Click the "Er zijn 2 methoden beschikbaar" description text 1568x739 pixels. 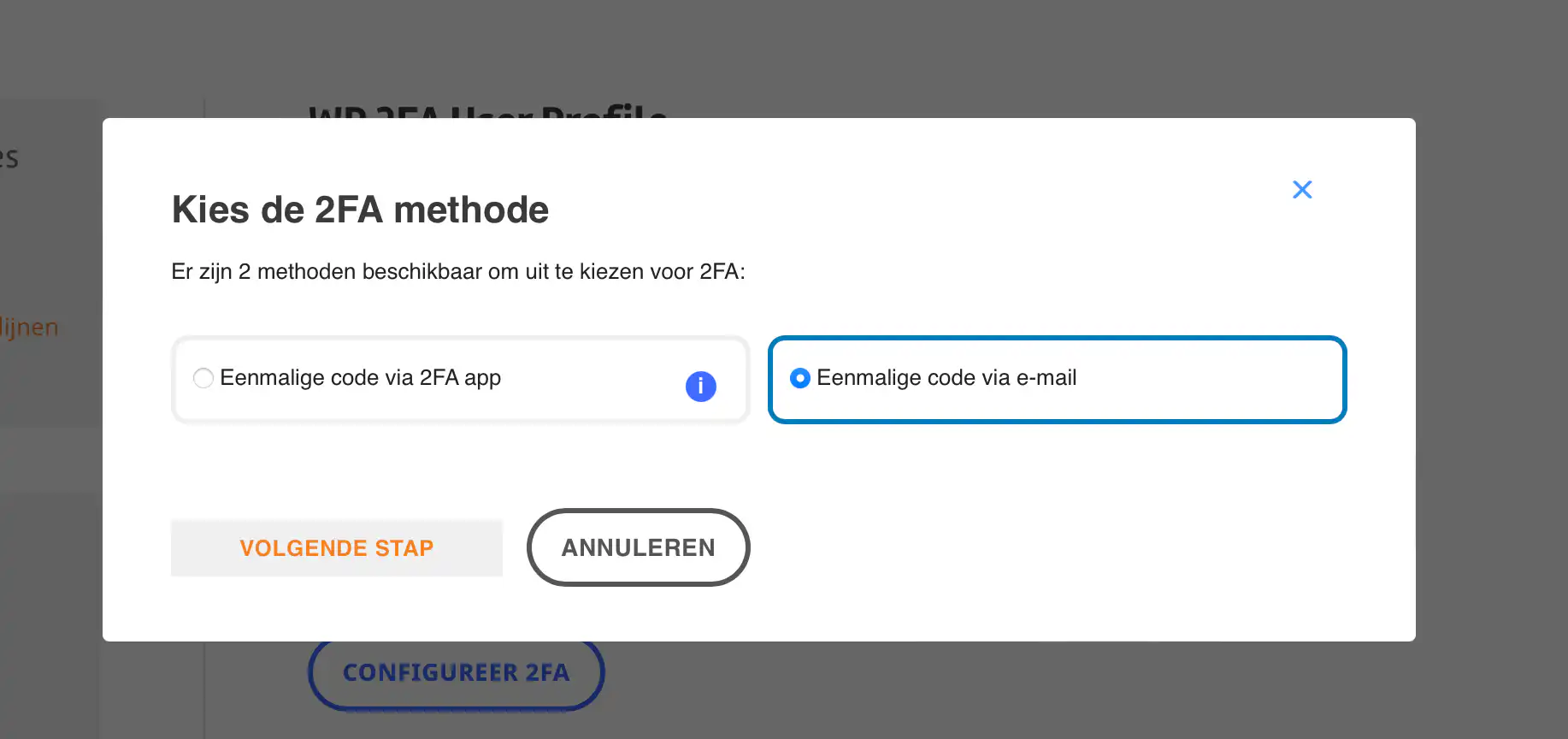[x=458, y=272]
